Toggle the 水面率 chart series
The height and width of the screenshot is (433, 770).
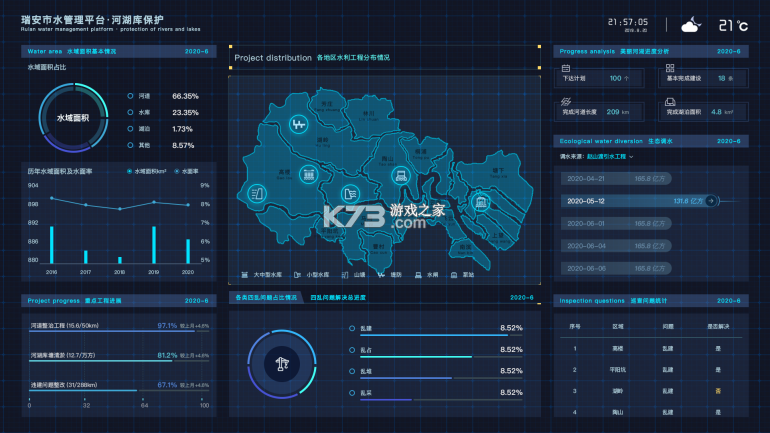187,171
